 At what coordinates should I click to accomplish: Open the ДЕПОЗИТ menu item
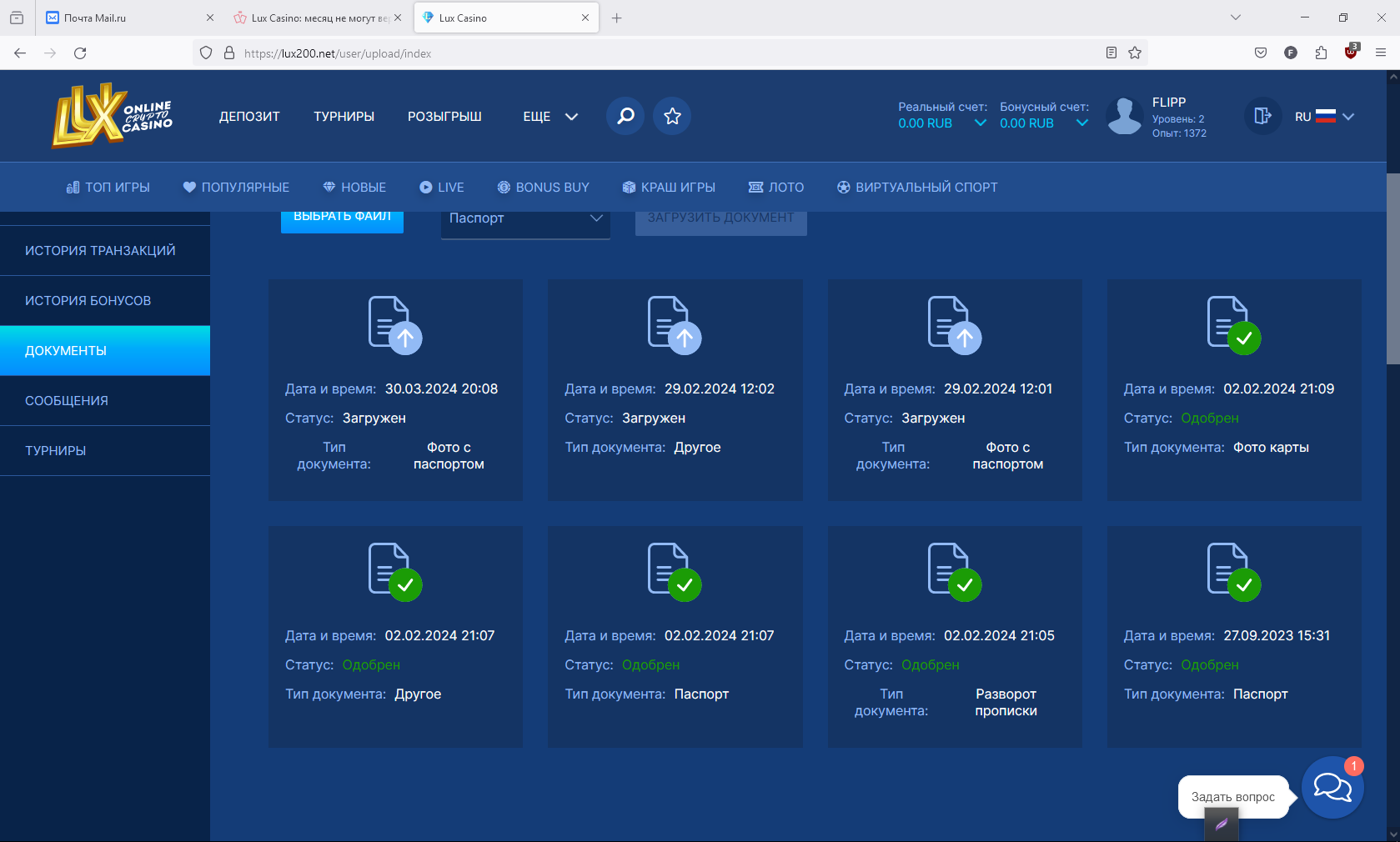(249, 117)
